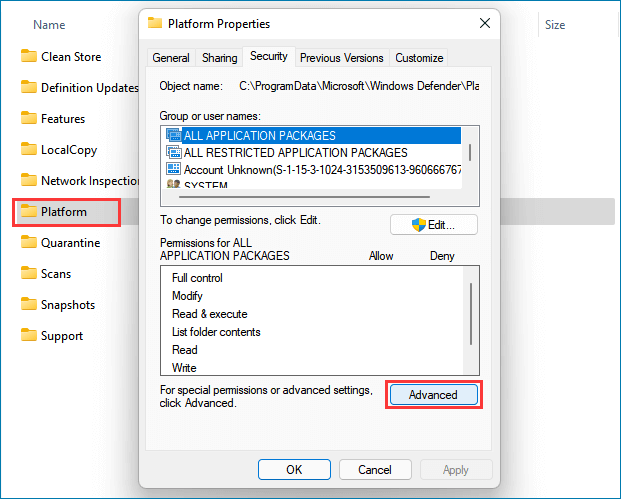Close the Platform Properties dialog
Screen dimensions: 621x499
pos(485,23)
